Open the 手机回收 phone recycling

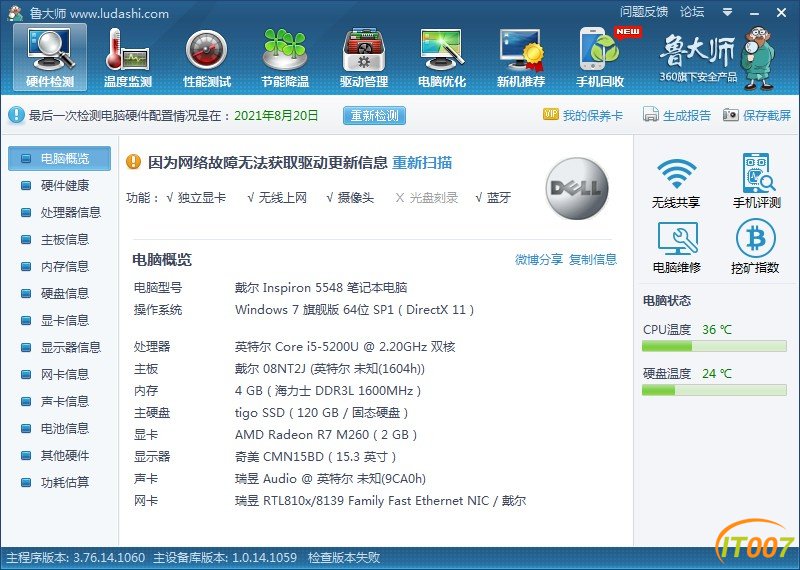tap(600, 58)
